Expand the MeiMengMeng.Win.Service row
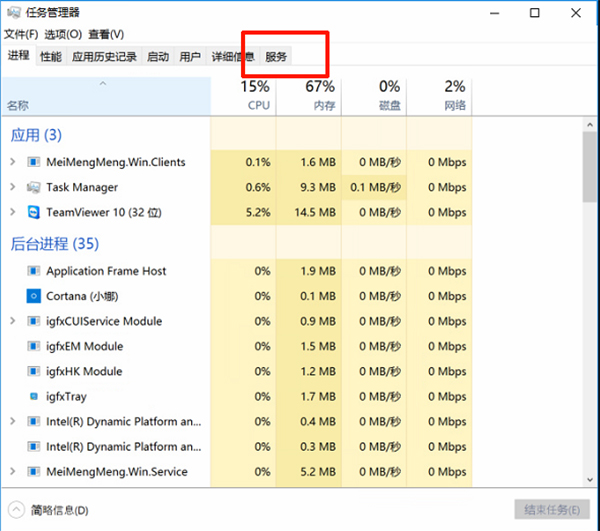Screen dimensions: 600x531 13,471
